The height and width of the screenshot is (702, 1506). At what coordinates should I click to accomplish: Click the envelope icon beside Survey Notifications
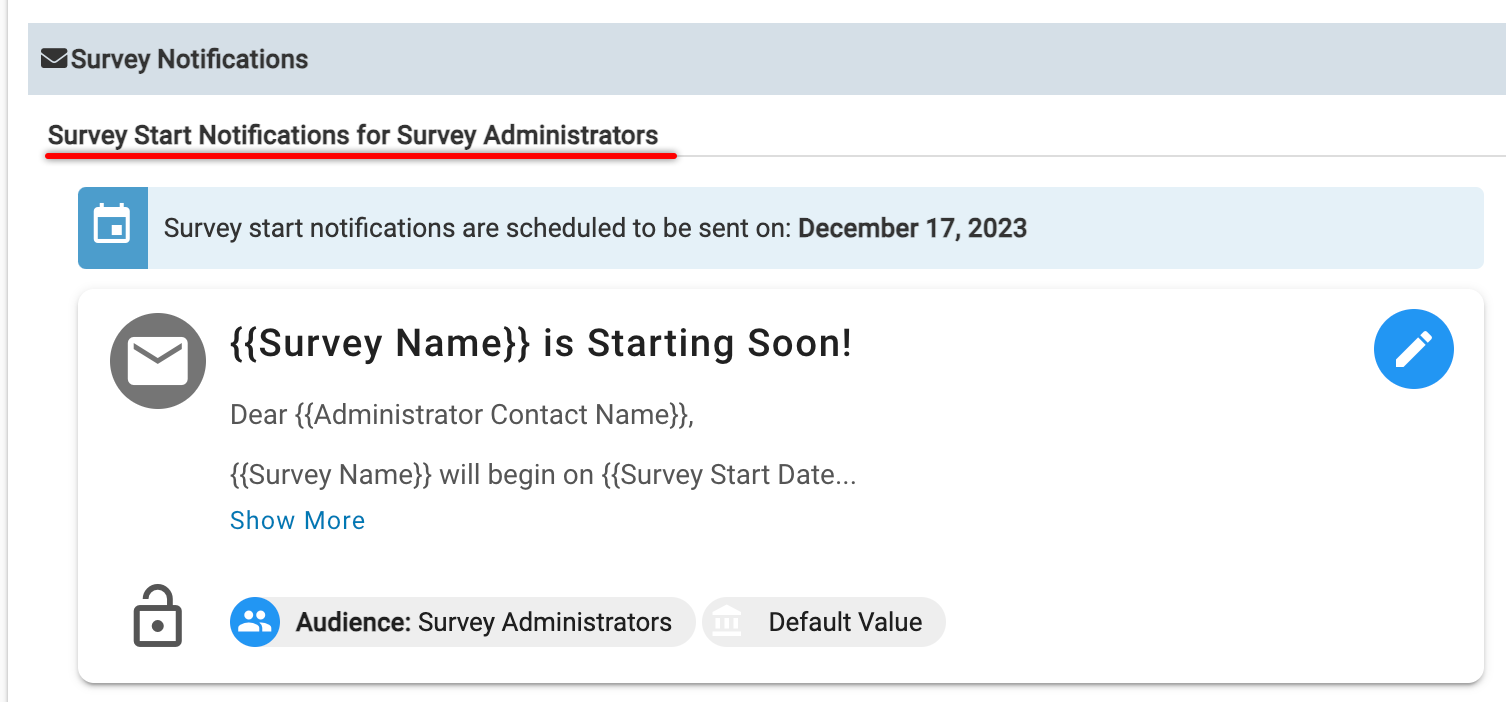(x=54, y=60)
